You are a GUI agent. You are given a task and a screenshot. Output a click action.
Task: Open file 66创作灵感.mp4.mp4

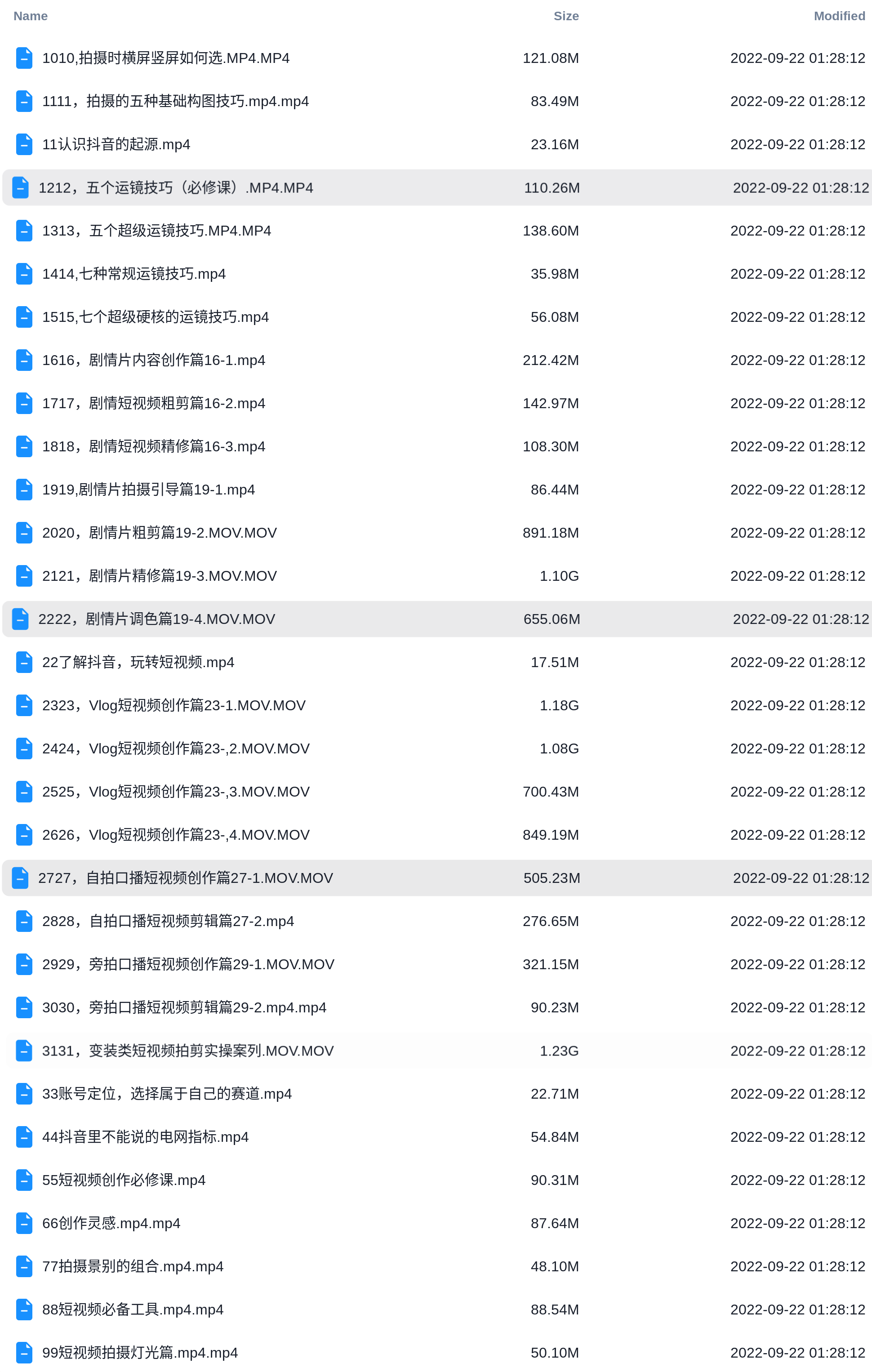click(111, 1223)
